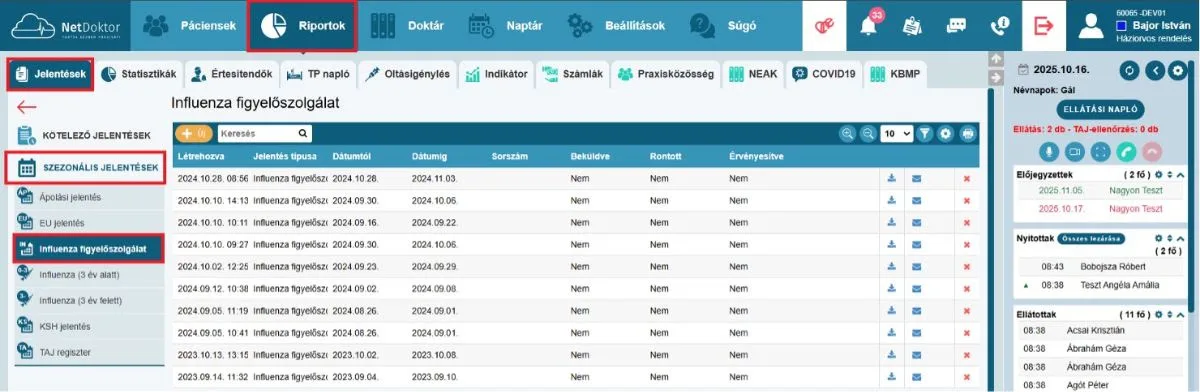Open the Naptár menu
The image size is (1200, 392).
pyautogui.click(x=508, y=27)
